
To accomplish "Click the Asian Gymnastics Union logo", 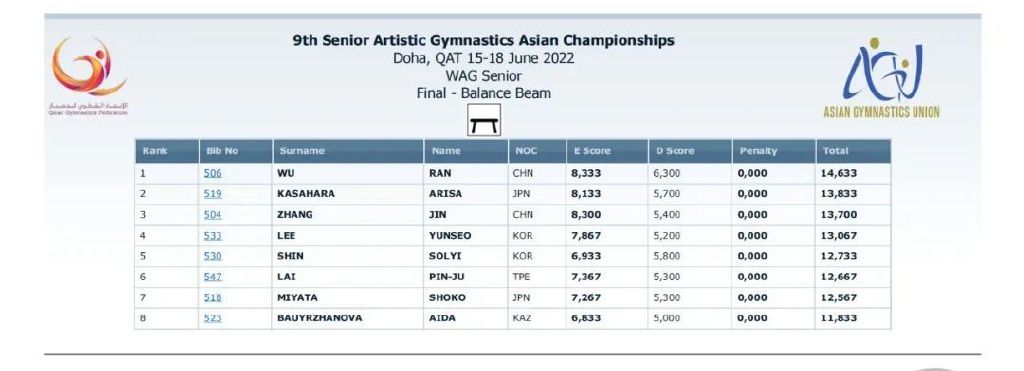I will point(881,78).
